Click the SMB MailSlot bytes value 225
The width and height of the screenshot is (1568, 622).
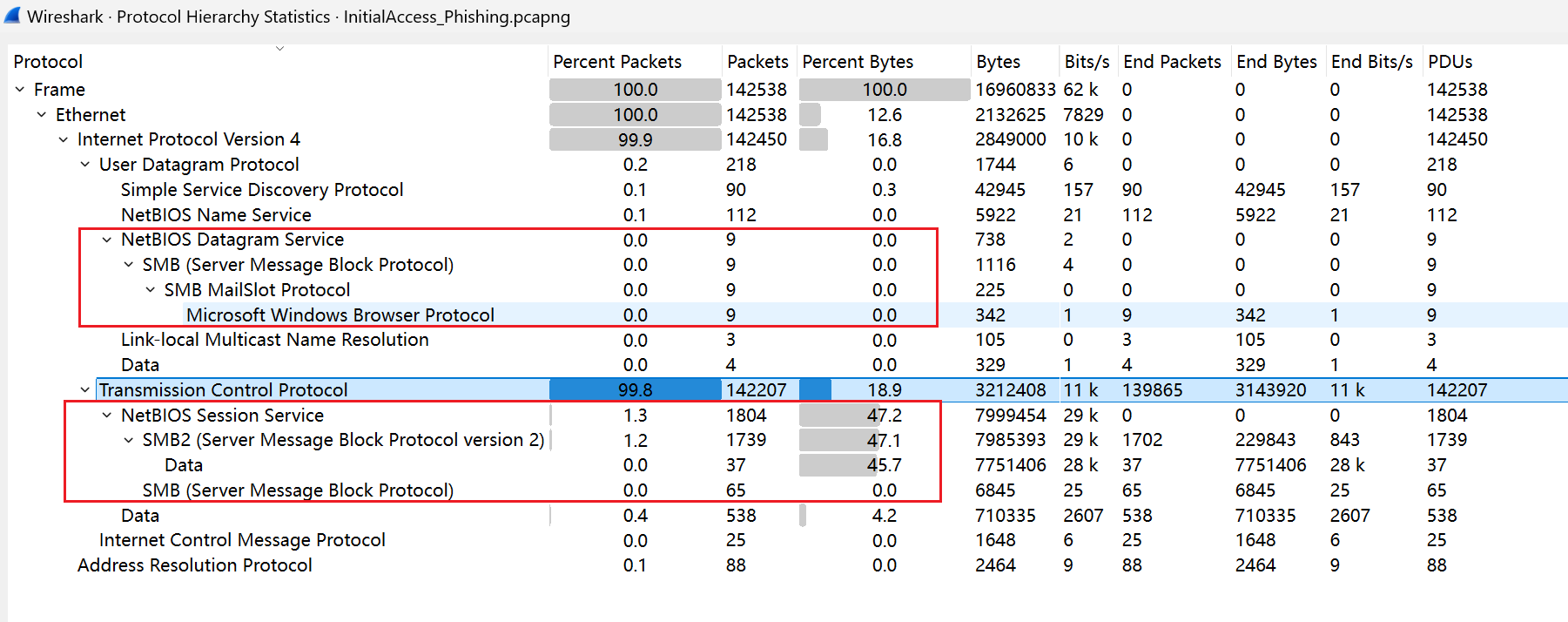coord(990,290)
